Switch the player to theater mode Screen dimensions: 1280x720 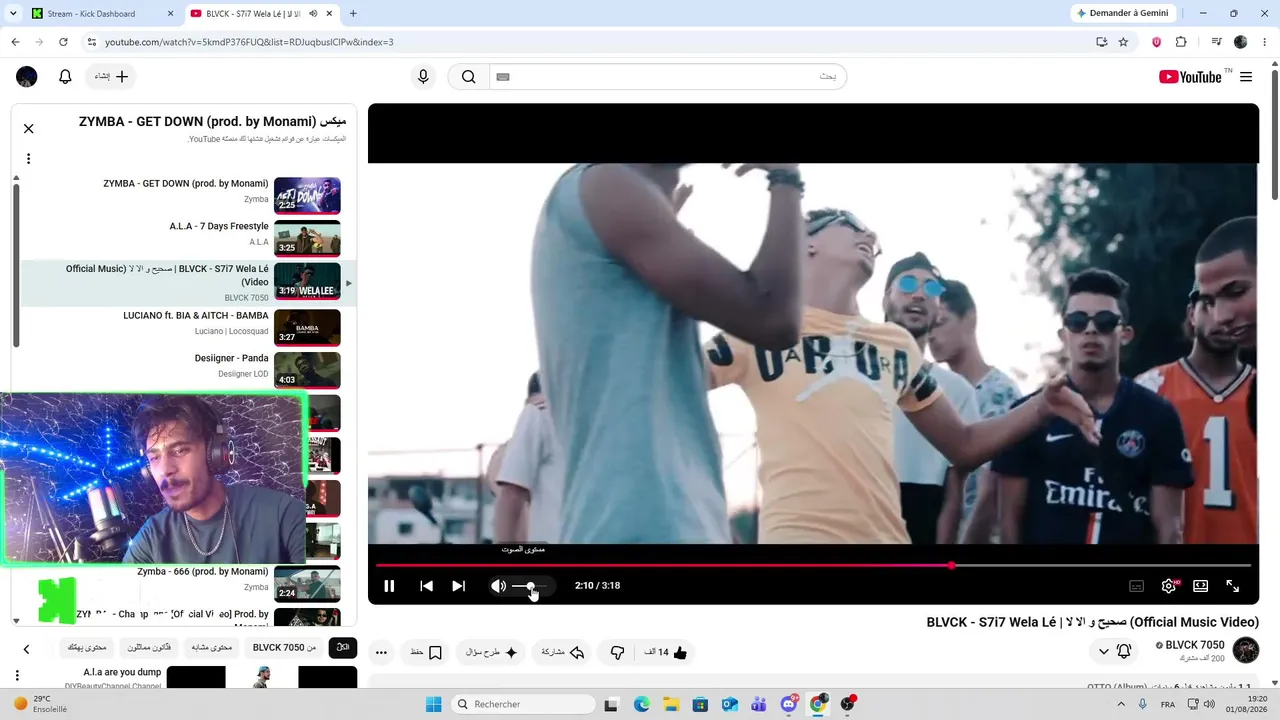coord(1200,586)
